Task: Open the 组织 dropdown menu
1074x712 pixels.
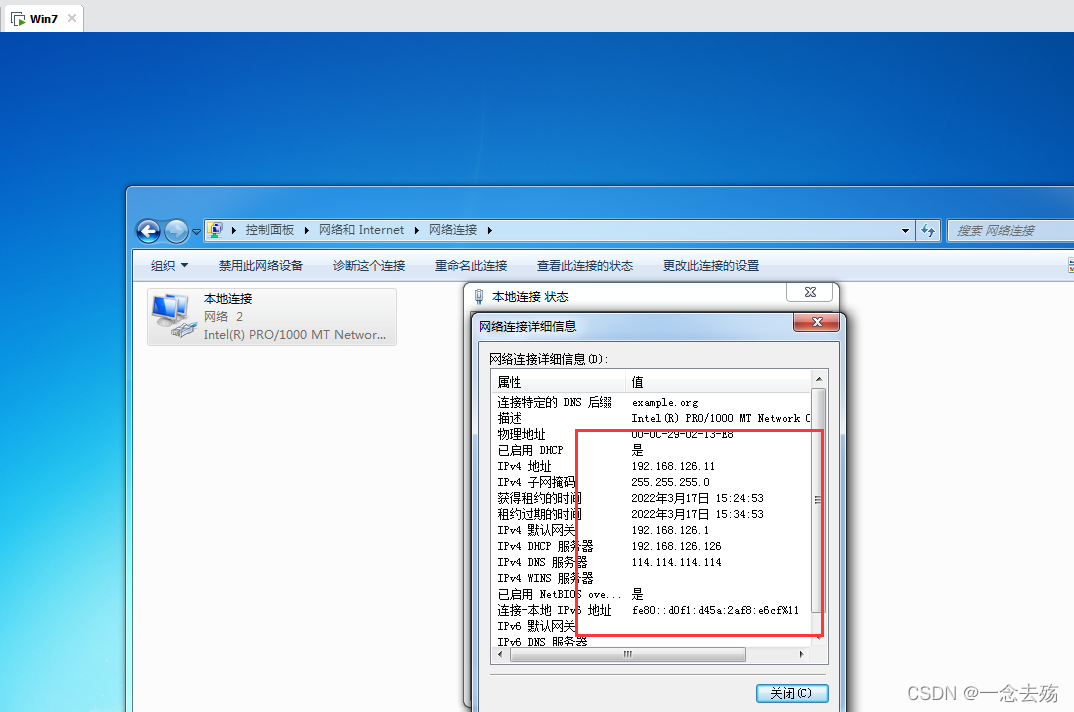Action: tap(169, 266)
